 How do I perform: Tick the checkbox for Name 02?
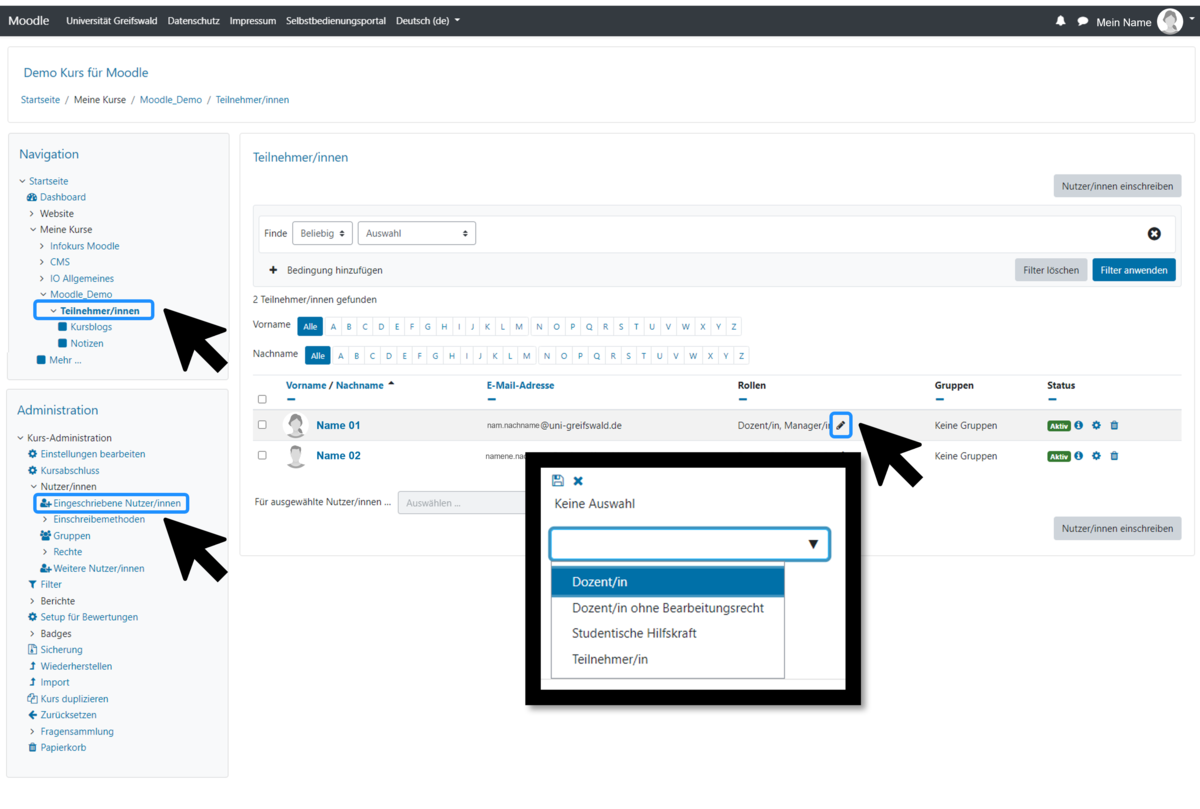pyautogui.click(x=262, y=455)
